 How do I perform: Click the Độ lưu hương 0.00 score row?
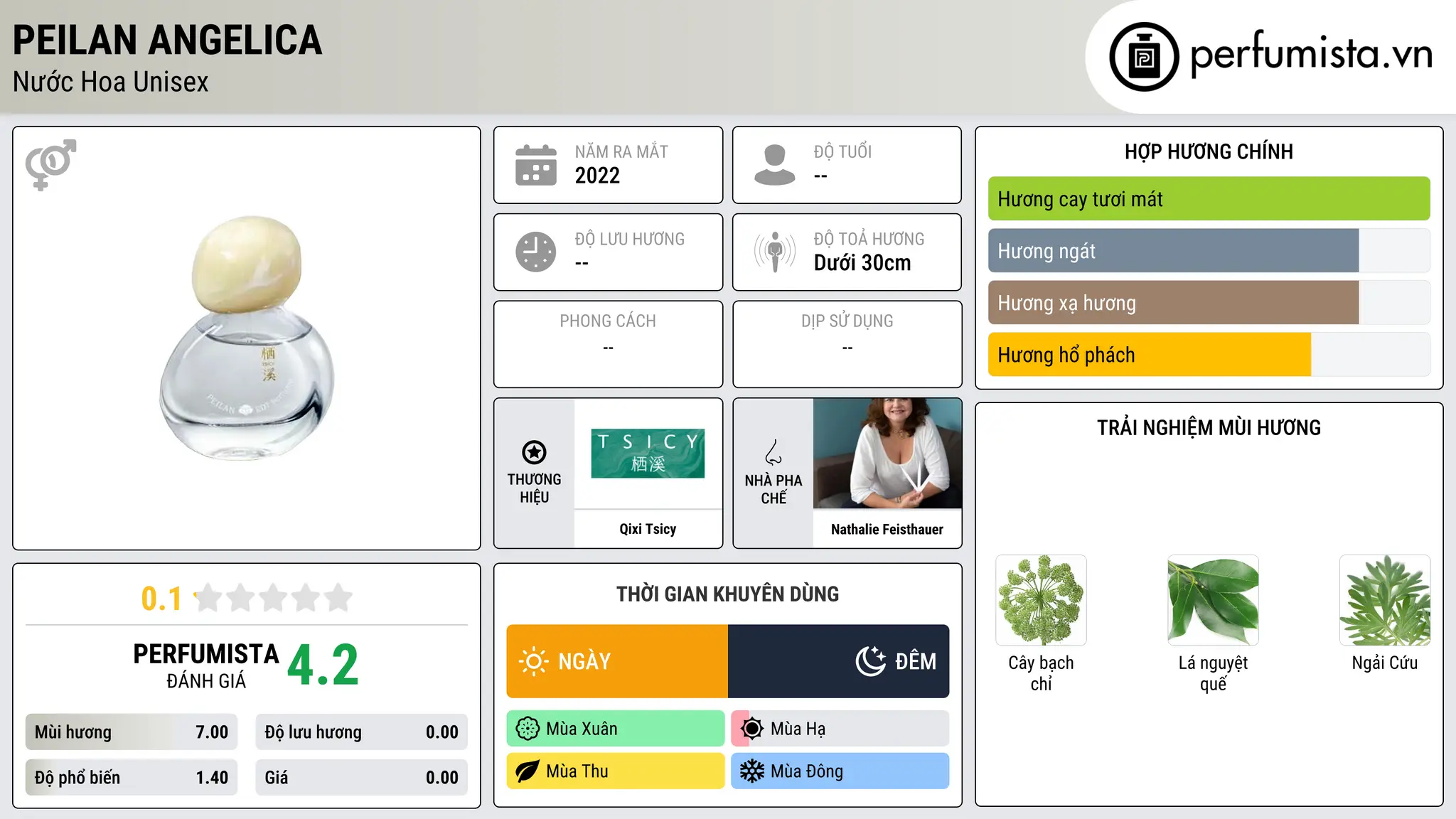pyautogui.click(x=362, y=732)
